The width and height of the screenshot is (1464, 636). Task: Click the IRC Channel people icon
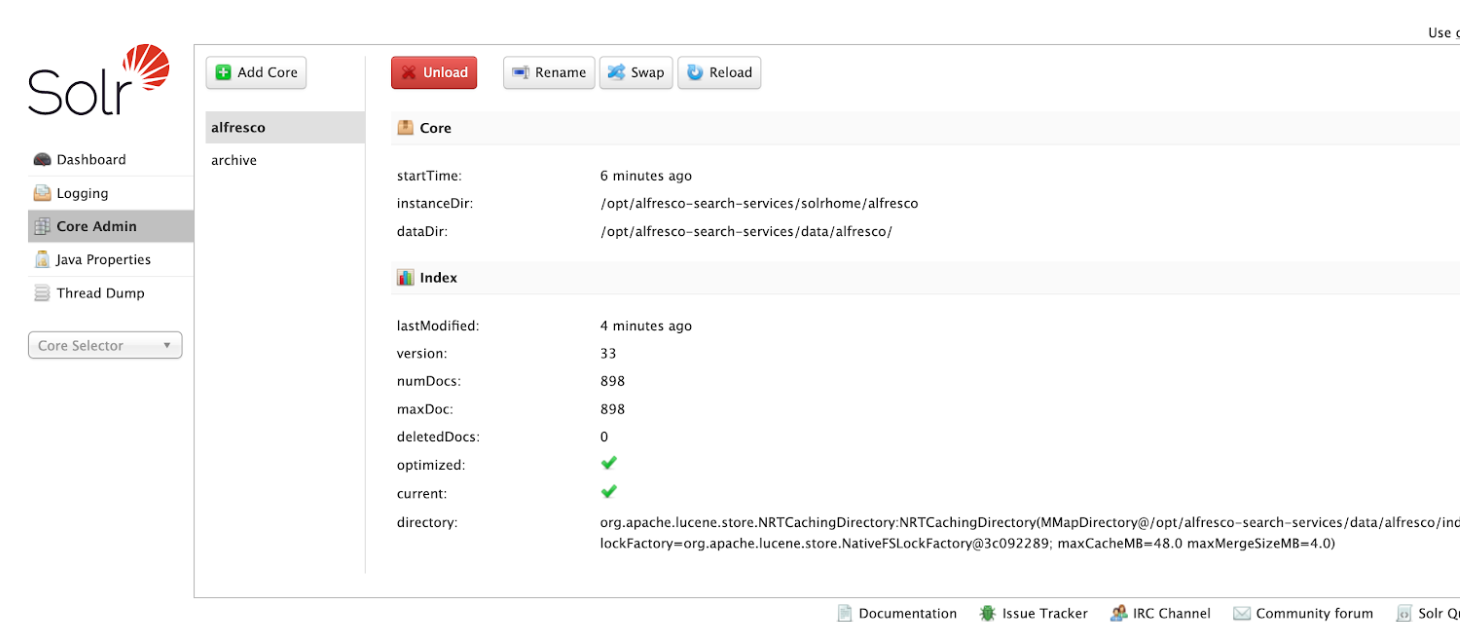(1119, 614)
